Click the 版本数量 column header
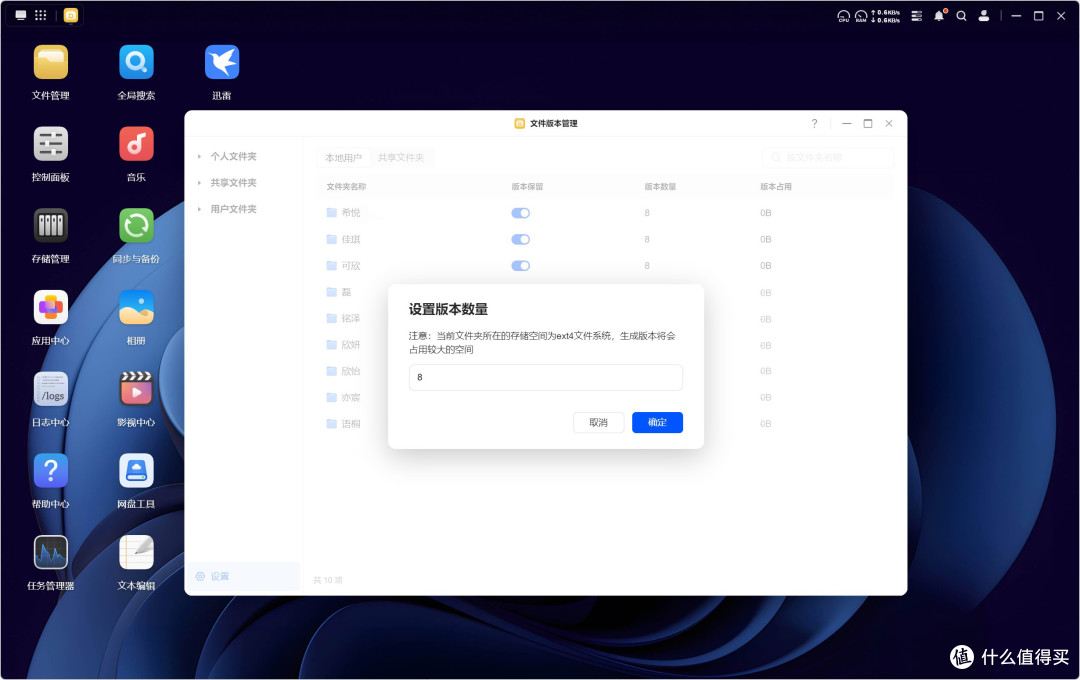Image resolution: width=1080 pixels, height=680 pixels. (x=660, y=187)
